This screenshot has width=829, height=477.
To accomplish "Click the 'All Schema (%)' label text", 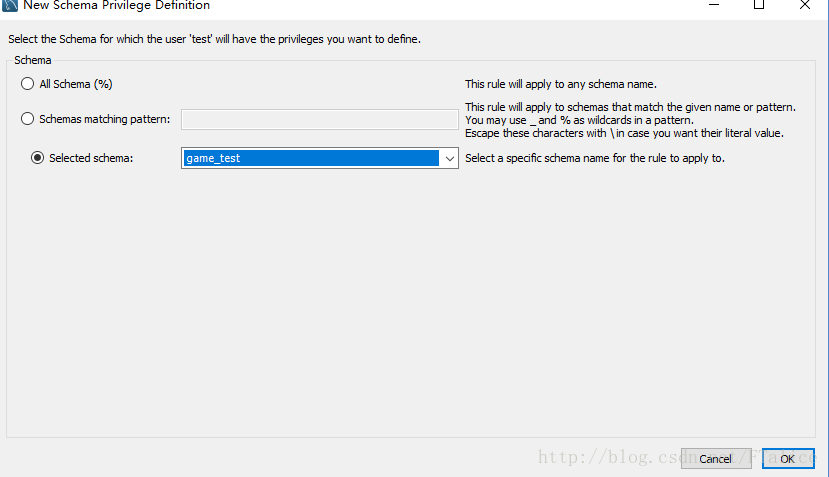I will tap(76, 84).
